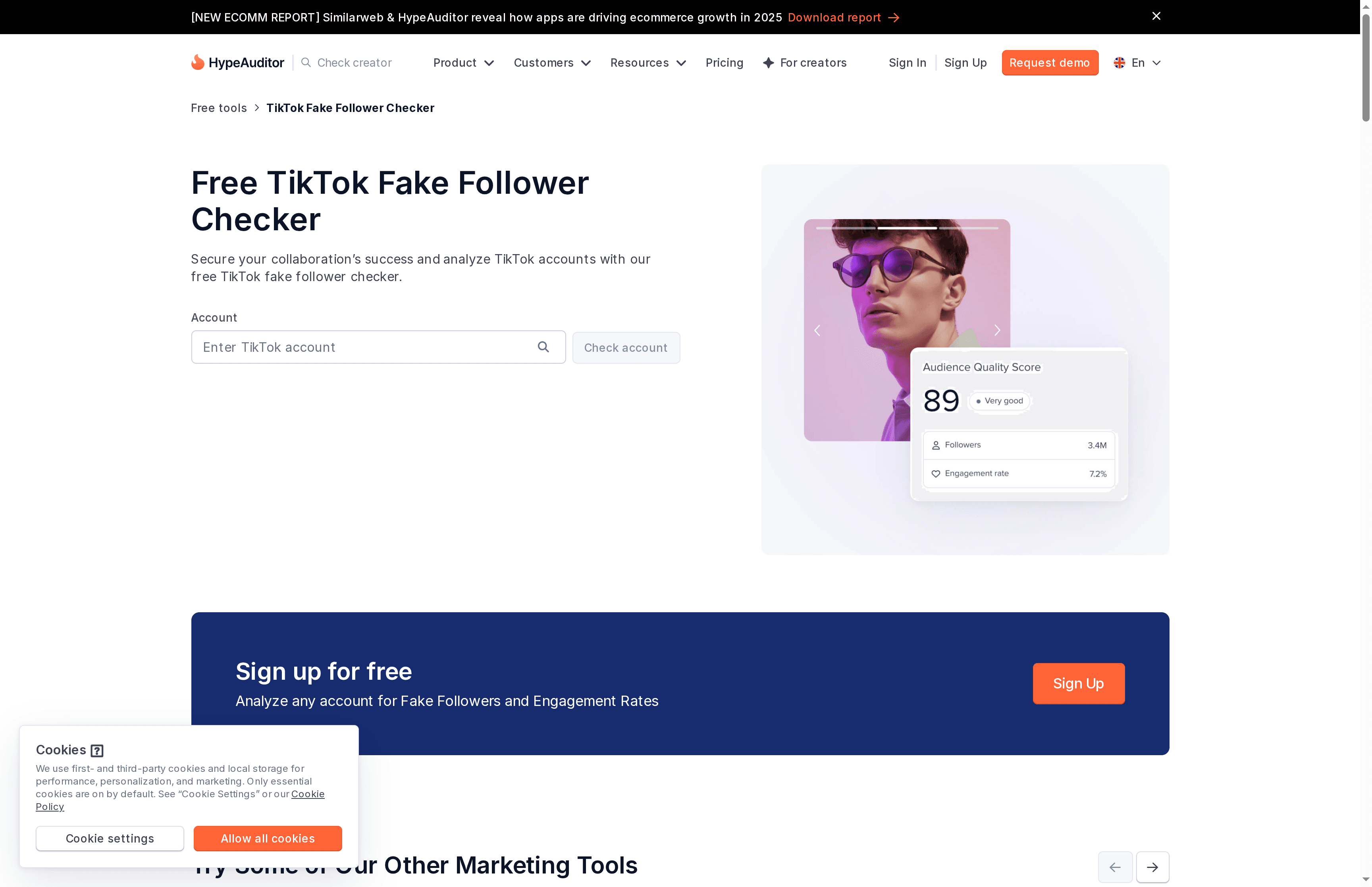Click the previous arrow on the image carousel
Screen dimensions: 1372x887
817,330
